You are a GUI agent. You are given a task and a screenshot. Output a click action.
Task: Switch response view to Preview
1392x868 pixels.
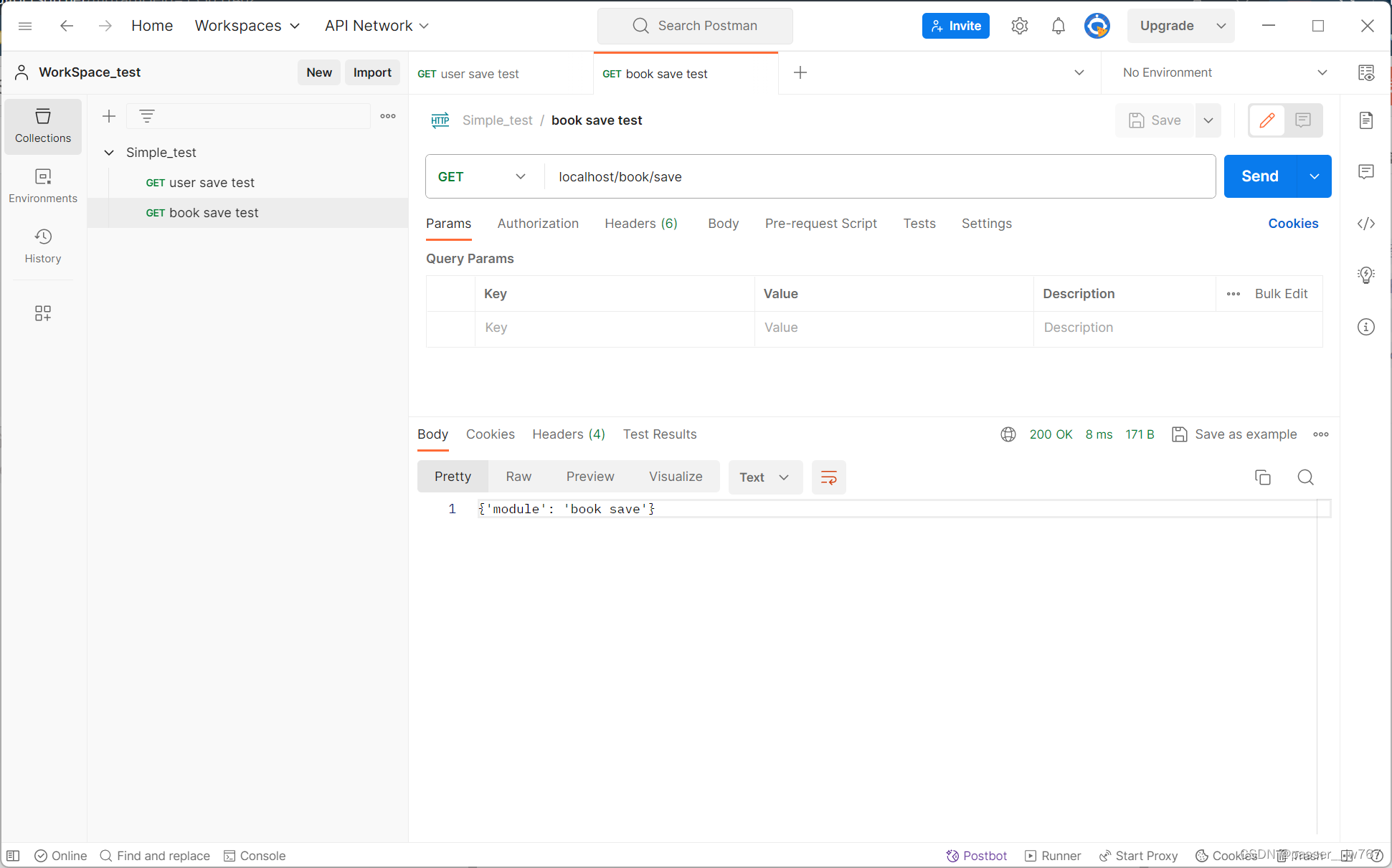(590, 477)
